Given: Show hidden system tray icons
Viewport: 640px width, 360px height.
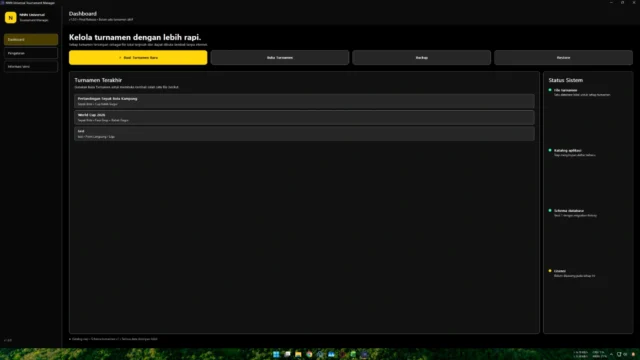Looking at the screenshot, I should pos(611,354).
